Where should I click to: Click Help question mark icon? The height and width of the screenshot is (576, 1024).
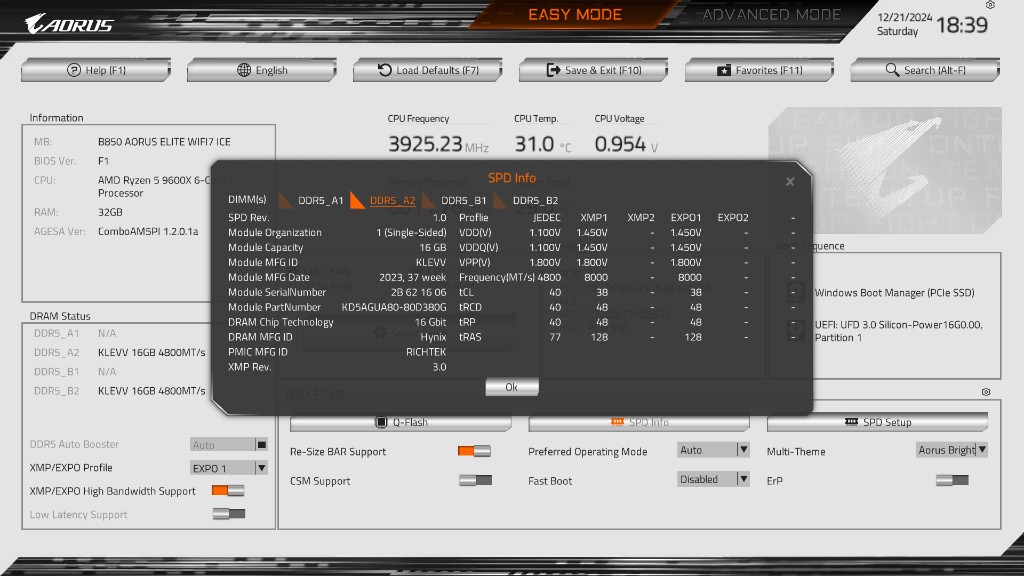tap(74, 70)
